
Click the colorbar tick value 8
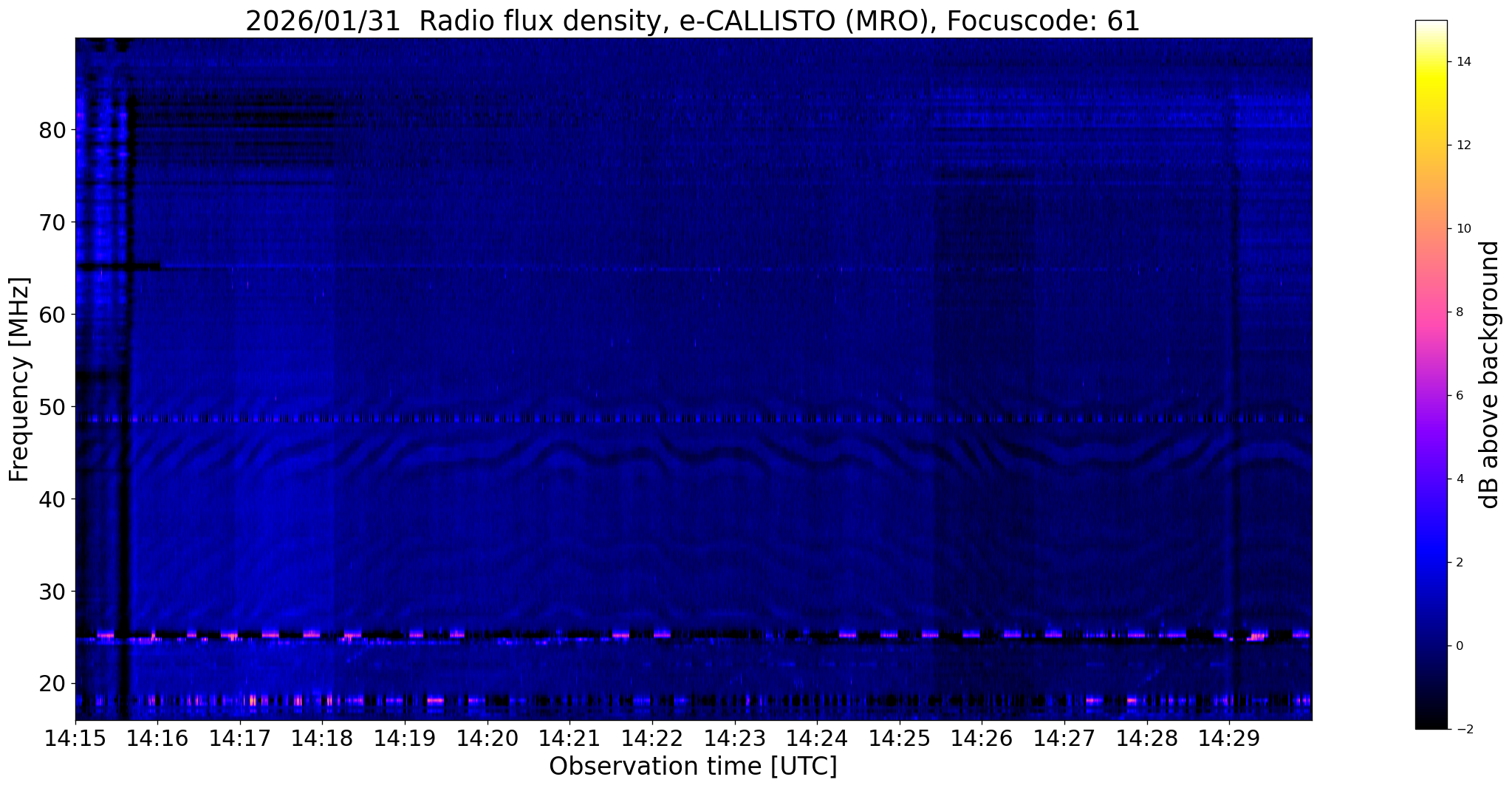(1460, 312)
